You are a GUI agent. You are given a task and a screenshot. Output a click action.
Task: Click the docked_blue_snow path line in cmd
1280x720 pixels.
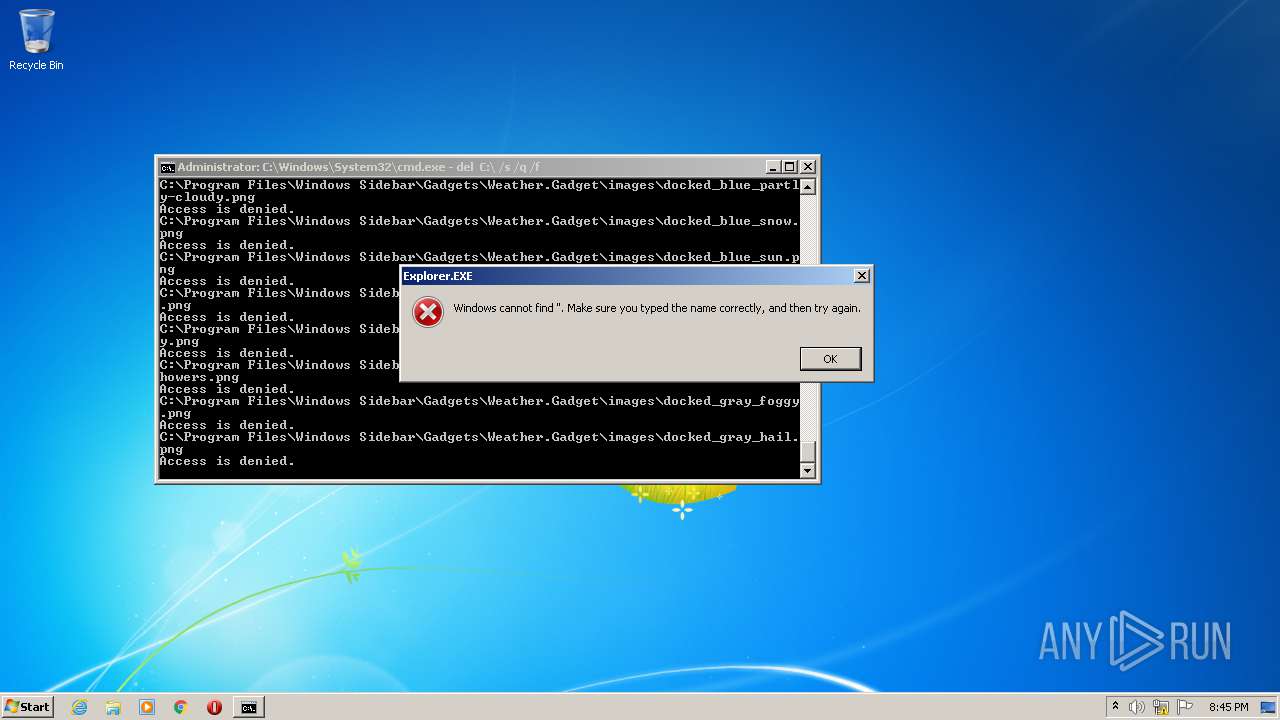pos(479,221)
